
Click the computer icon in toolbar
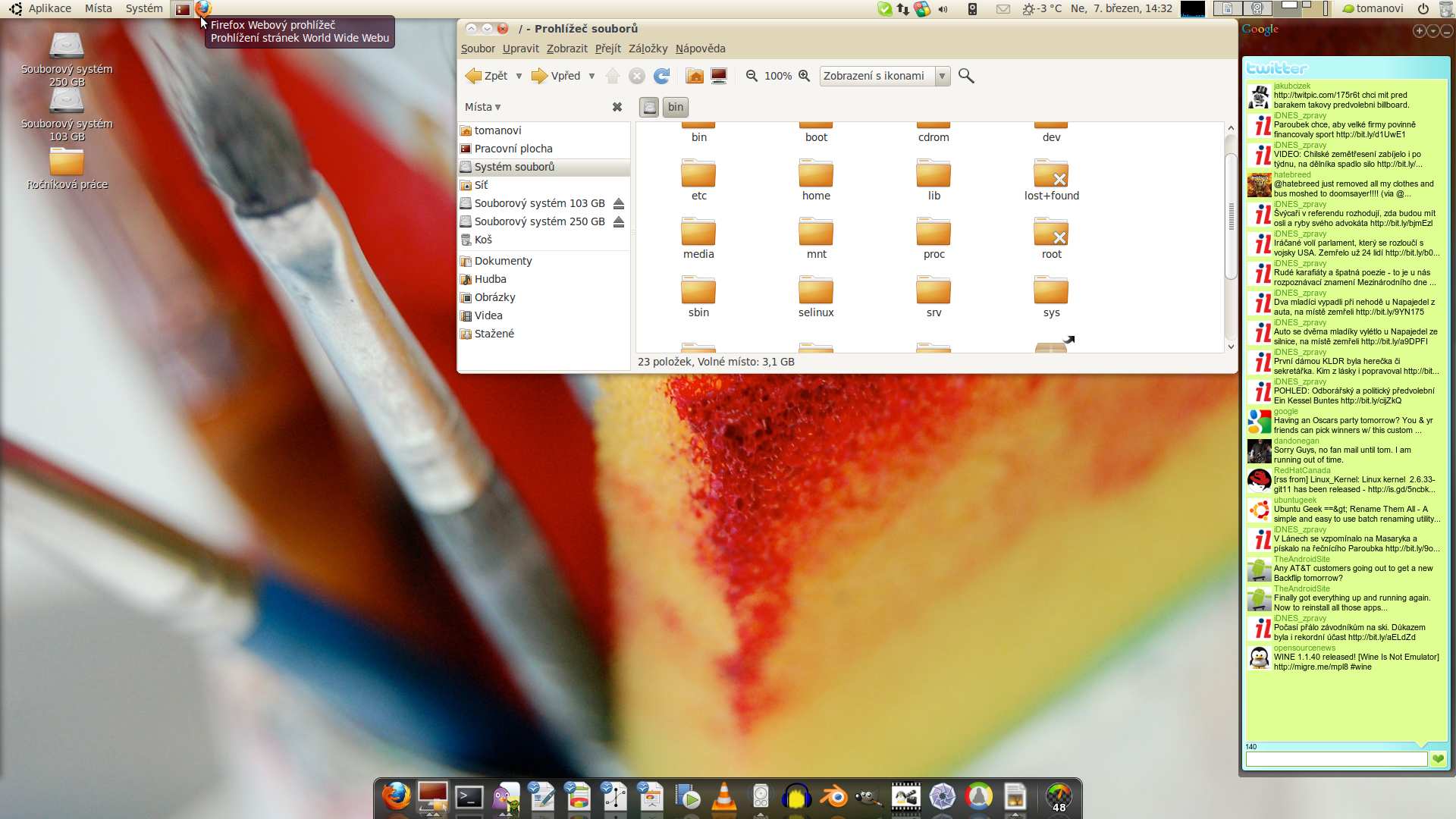719,76
